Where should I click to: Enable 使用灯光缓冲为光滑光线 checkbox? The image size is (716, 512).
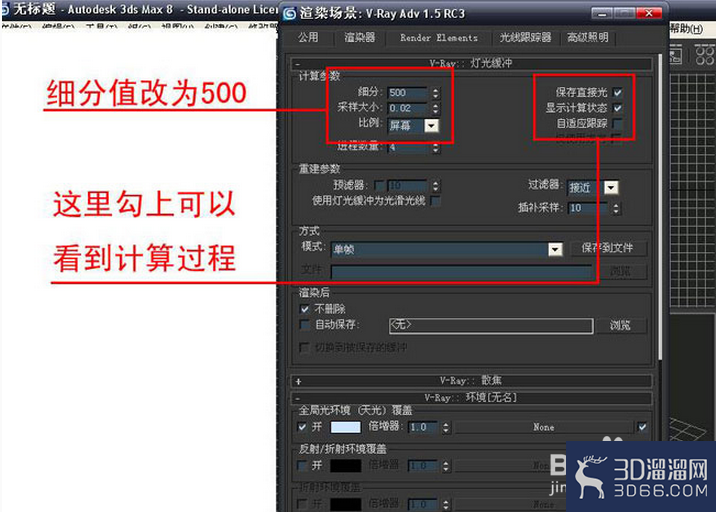click(x=436, y=201)
